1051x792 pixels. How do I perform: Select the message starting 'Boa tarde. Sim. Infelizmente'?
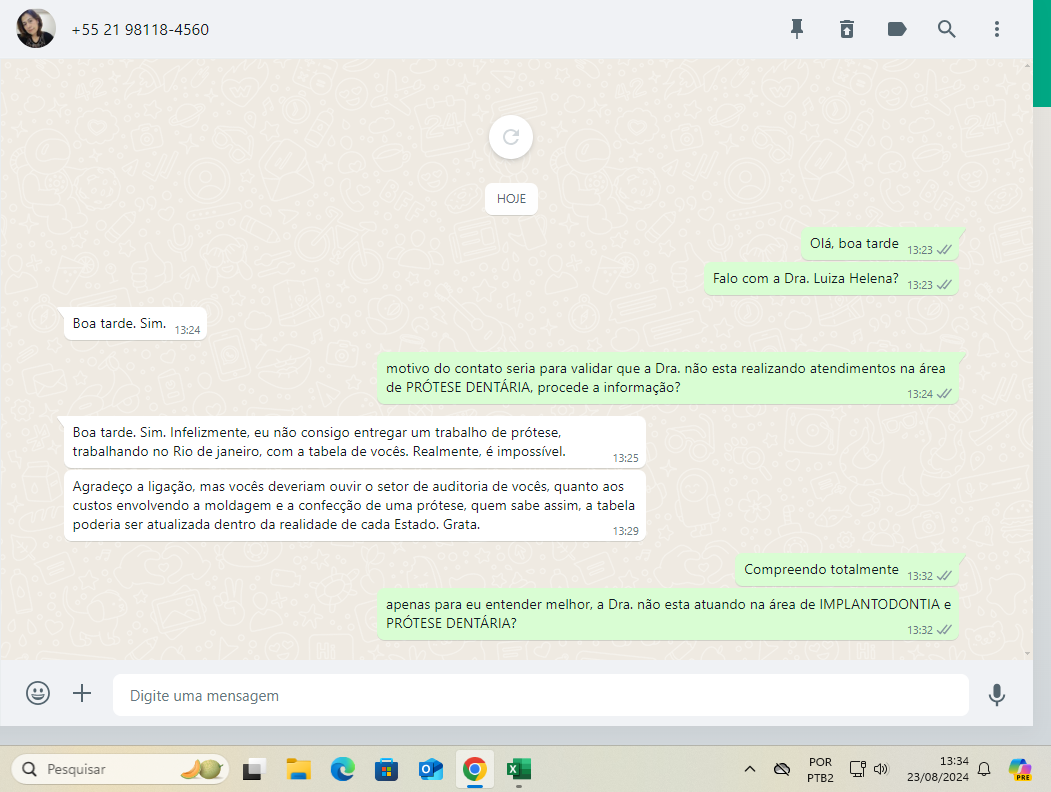[355, 442]
